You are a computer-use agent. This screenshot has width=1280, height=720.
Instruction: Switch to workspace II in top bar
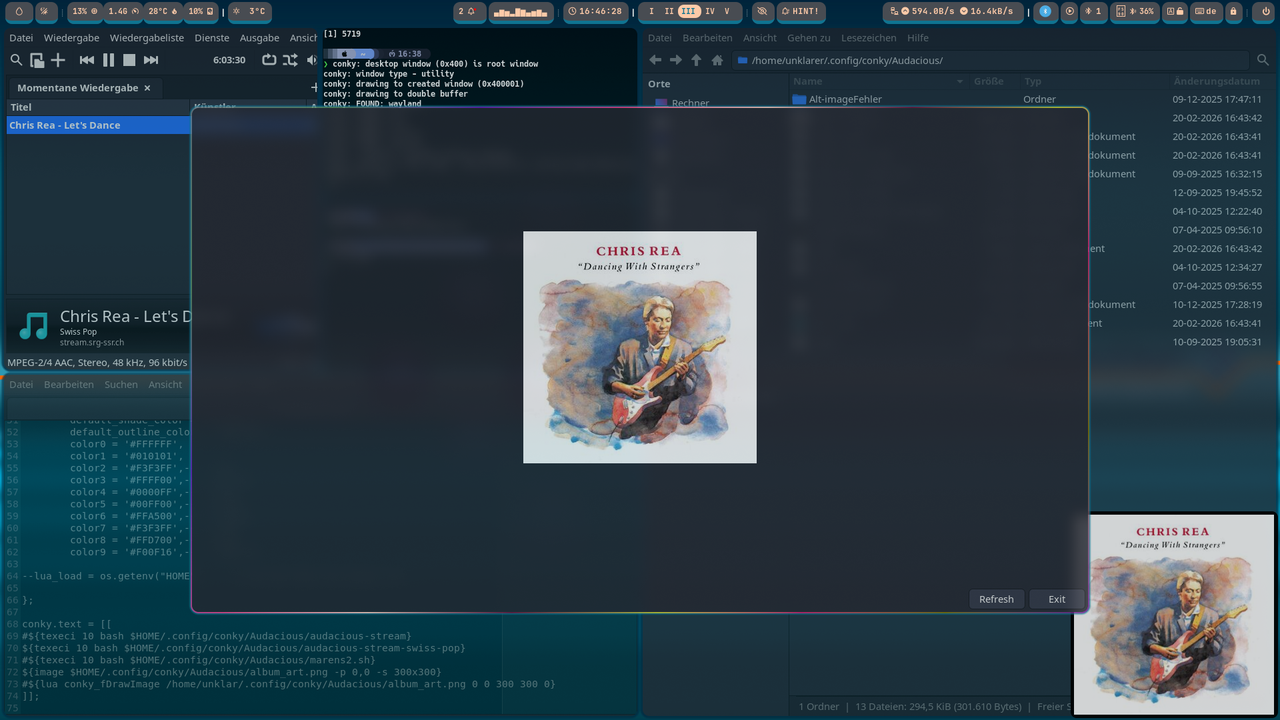(x=669, y=11)
